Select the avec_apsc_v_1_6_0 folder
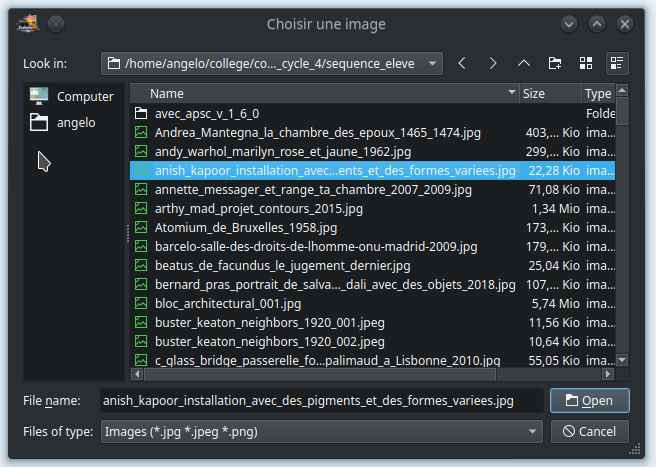Image resolution: width=656 pixels, height=467 pixels. pos(372,113)
